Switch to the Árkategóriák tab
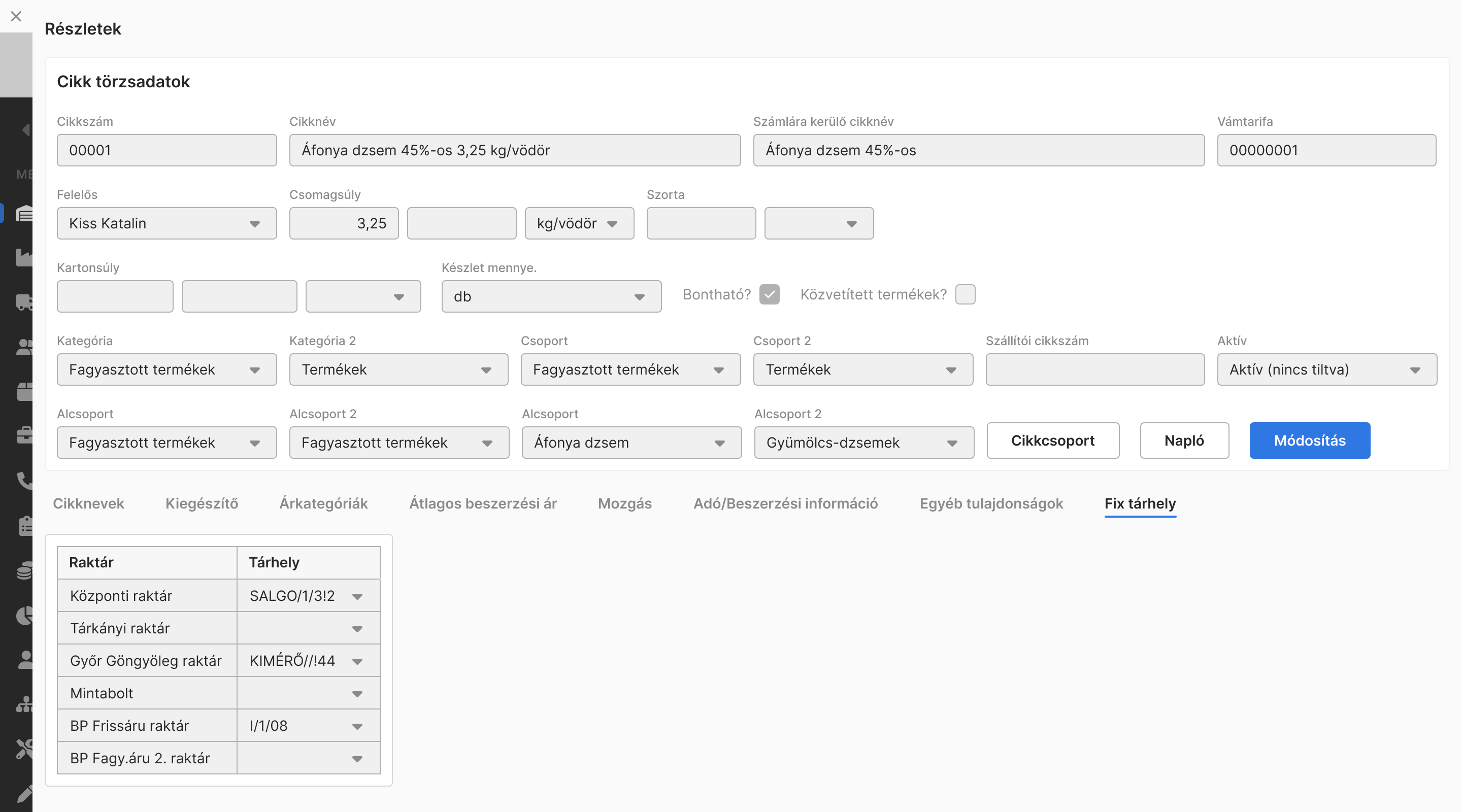The image size is (1462, 812). 323,504
